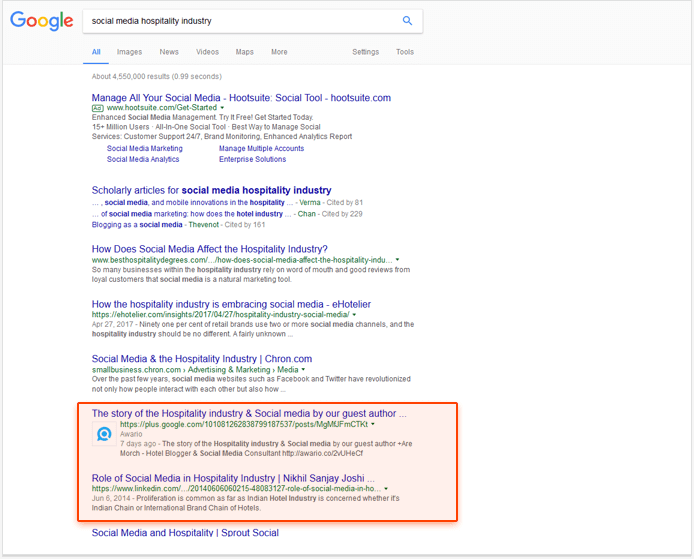The image size is (694, 559).
Task: Open the Chan hotel industry scholarly article
Action: [192, 214]
